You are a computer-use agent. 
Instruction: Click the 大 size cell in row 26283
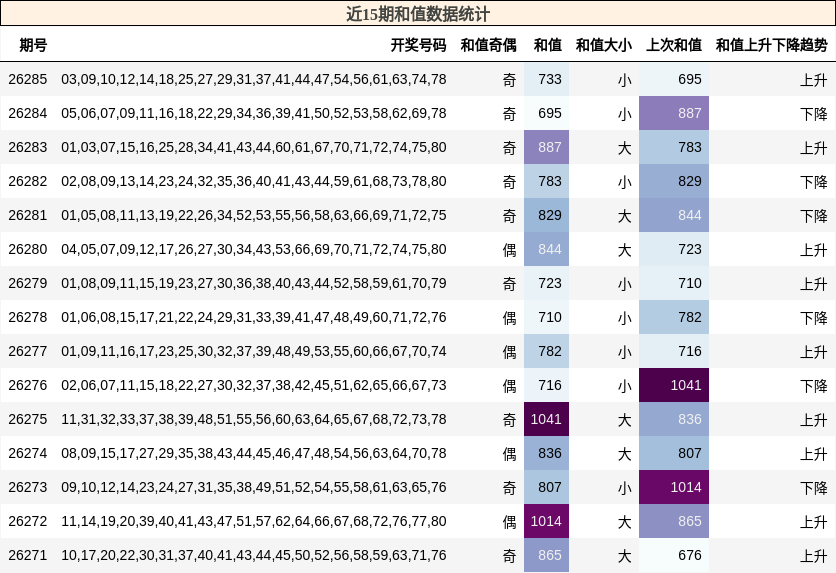click(624, 148)
